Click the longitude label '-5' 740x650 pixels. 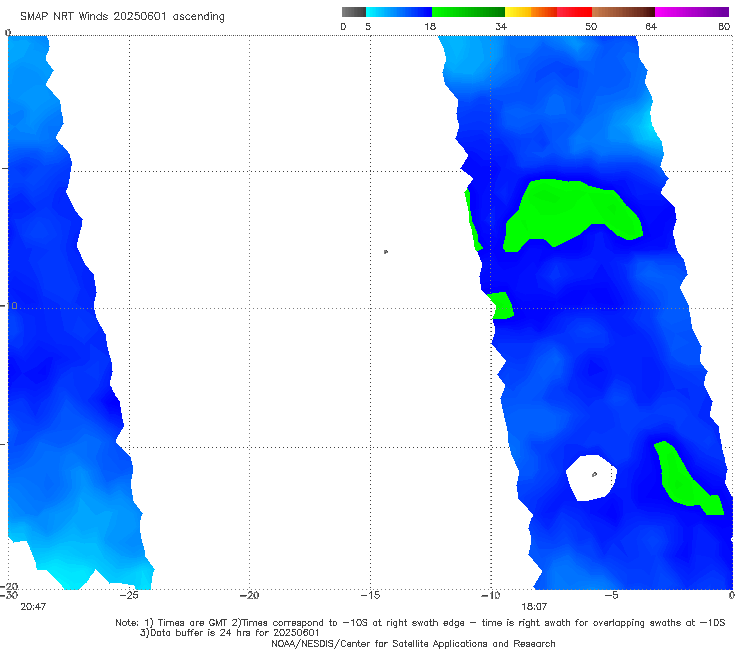(x=611, y=595)
